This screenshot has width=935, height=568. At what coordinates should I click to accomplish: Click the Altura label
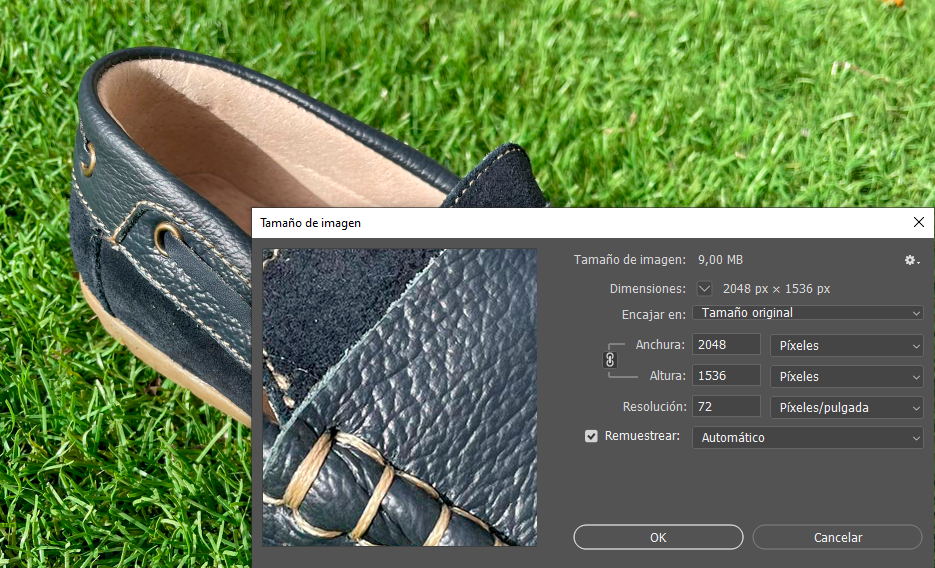pyautogui.click(x=667, y=375)
